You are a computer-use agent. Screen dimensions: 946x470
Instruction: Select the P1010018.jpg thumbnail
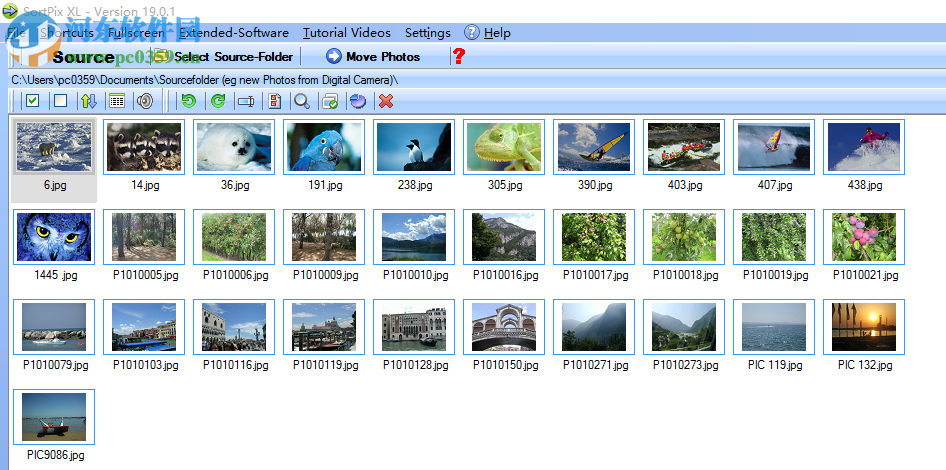click(x=684, y=237)
